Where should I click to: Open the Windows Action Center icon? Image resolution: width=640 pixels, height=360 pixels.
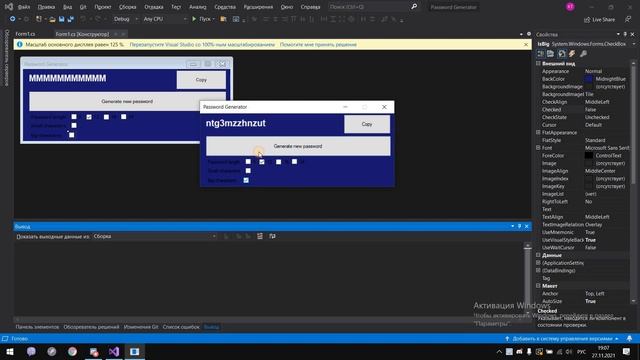(x=627, y=351)
